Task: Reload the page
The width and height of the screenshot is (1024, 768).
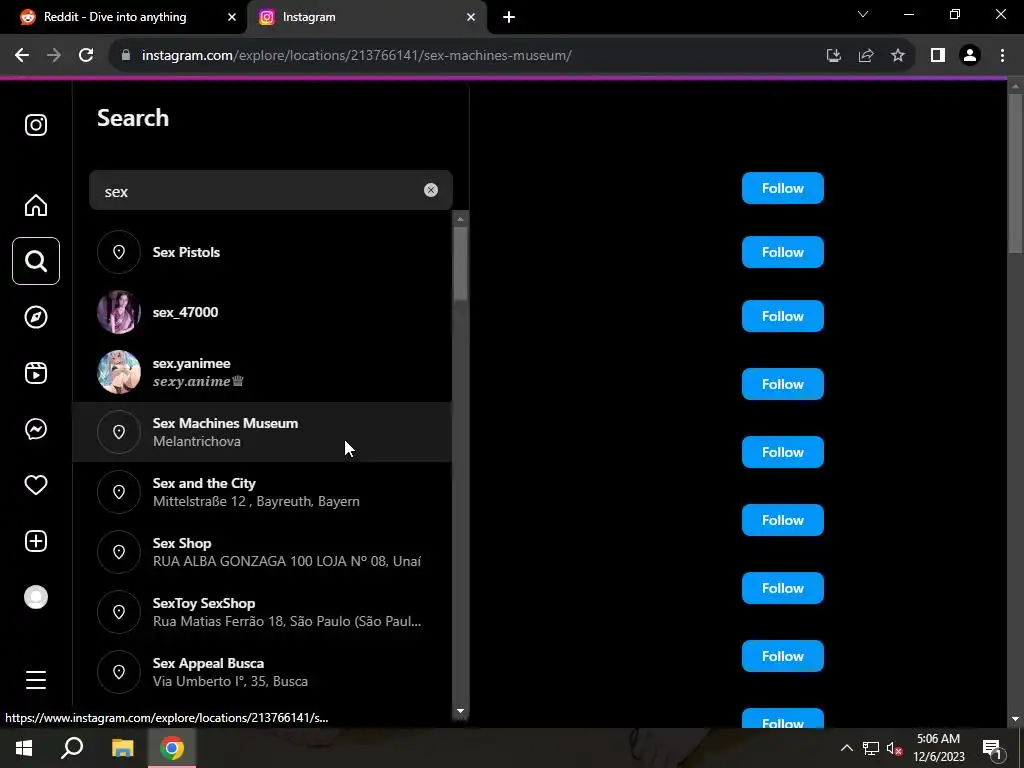Action: coord(86,56)
